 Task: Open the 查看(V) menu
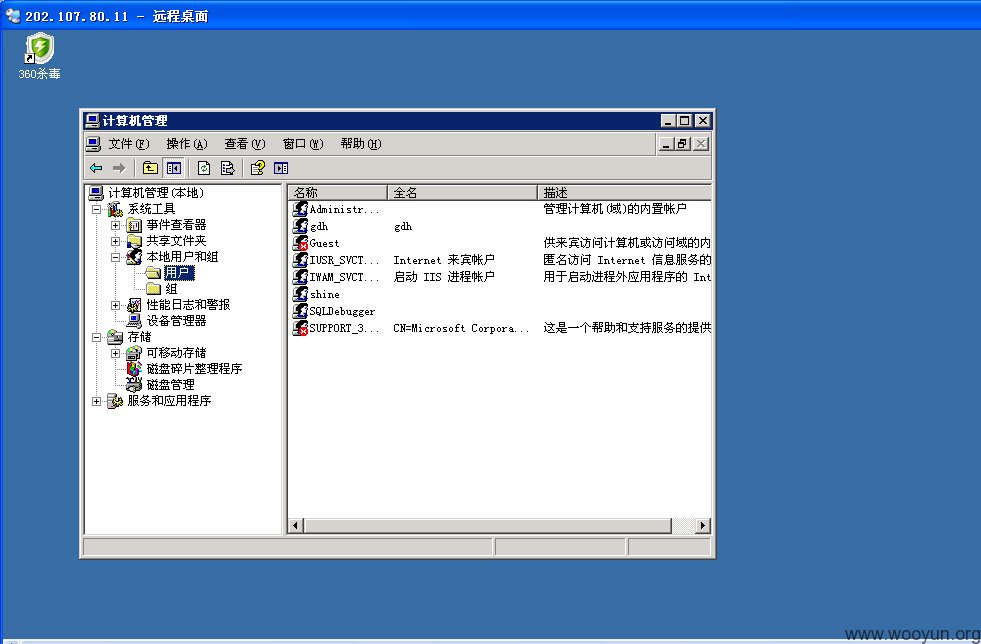click(245, 144)
